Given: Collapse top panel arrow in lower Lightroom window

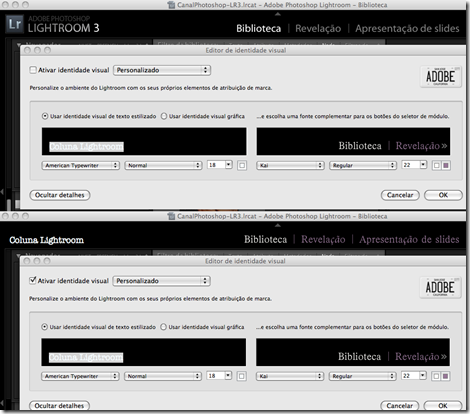Looking at the screenshot, I should [x=278, y=225].
